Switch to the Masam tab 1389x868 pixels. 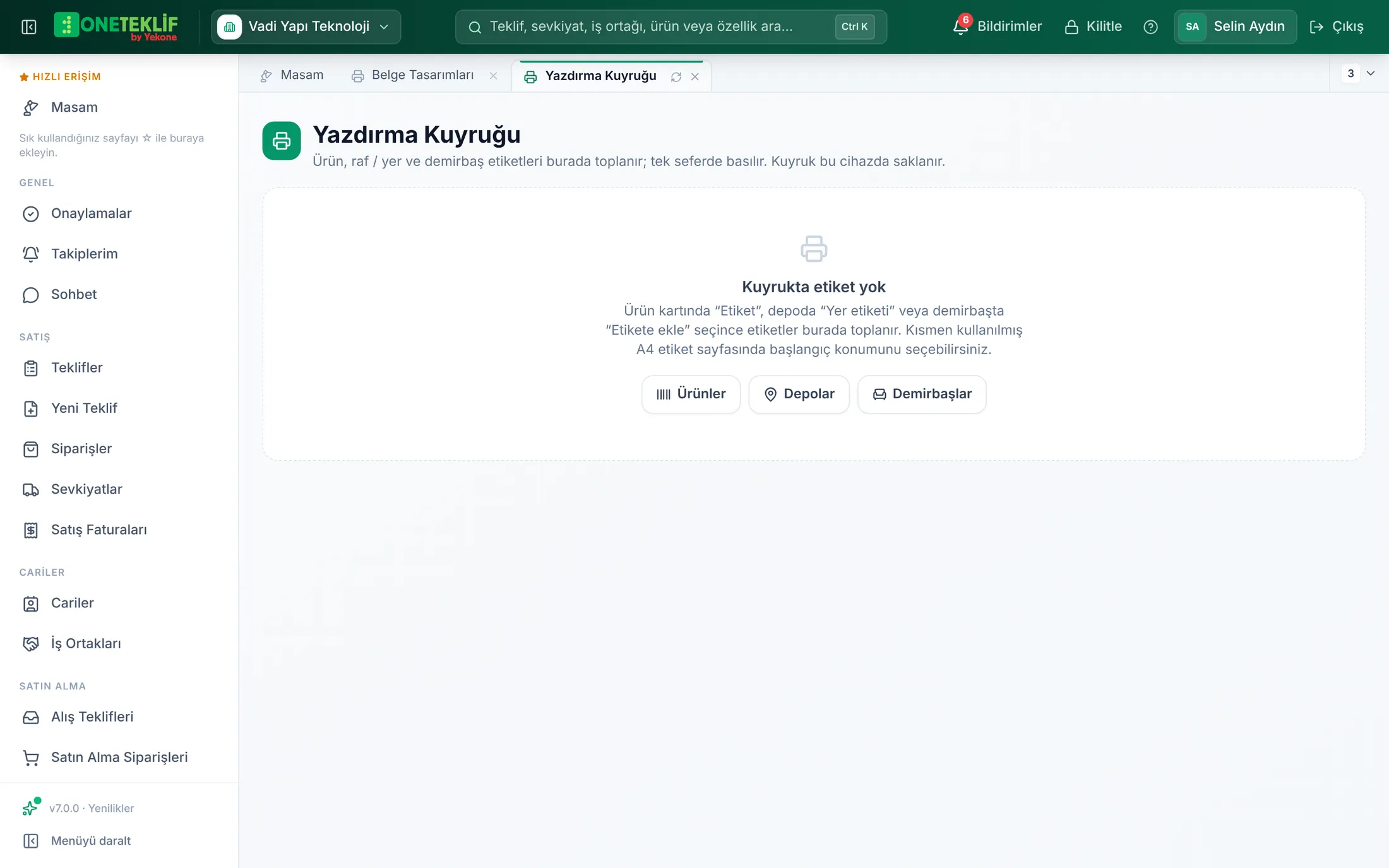click(x=292, y=75)
